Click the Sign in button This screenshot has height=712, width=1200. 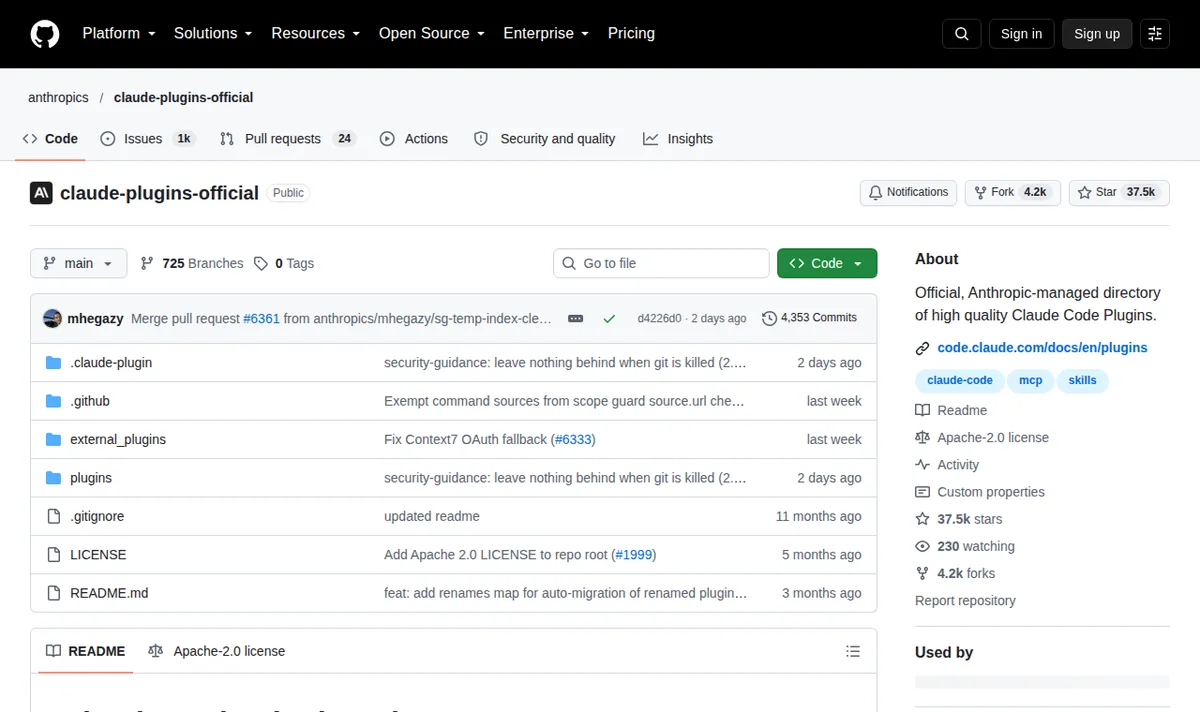point(1021,34)
